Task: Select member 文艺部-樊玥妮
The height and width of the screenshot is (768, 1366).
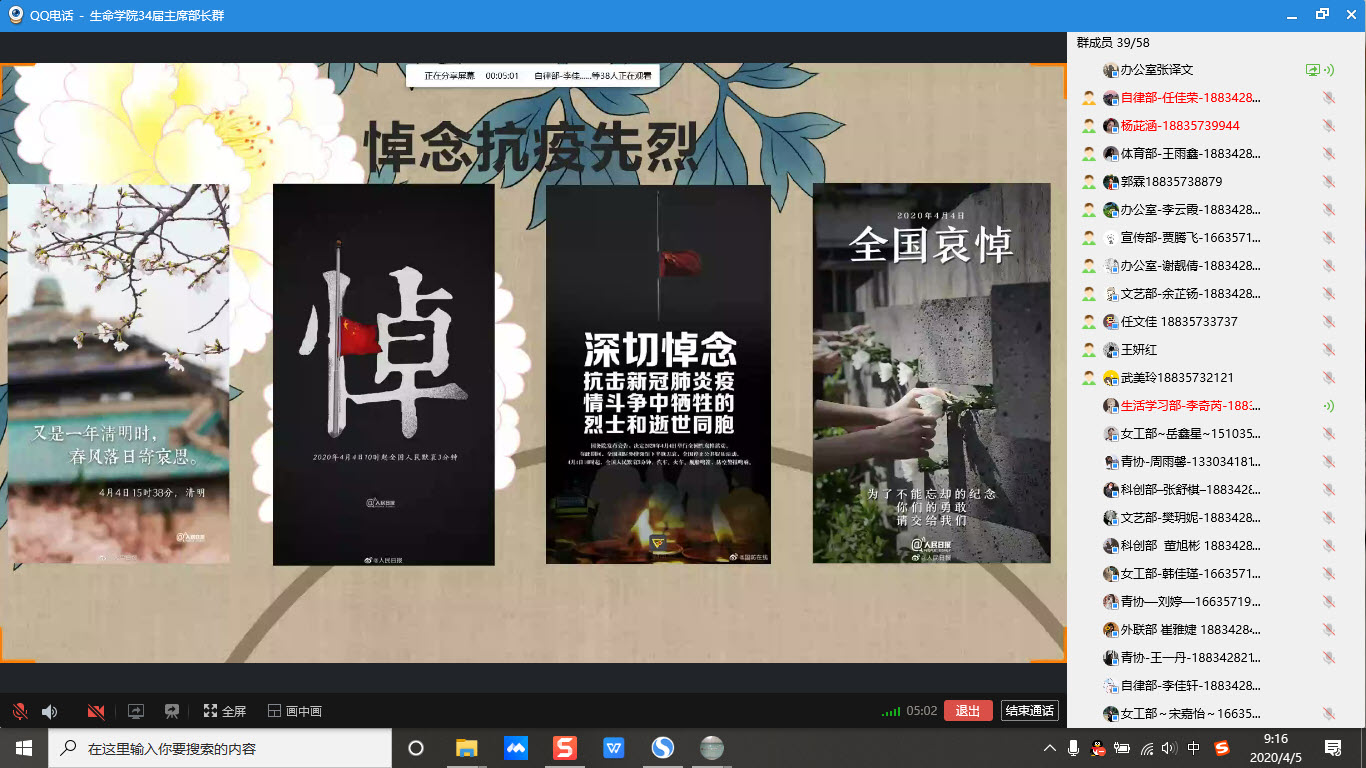Action: [1190, 518]
